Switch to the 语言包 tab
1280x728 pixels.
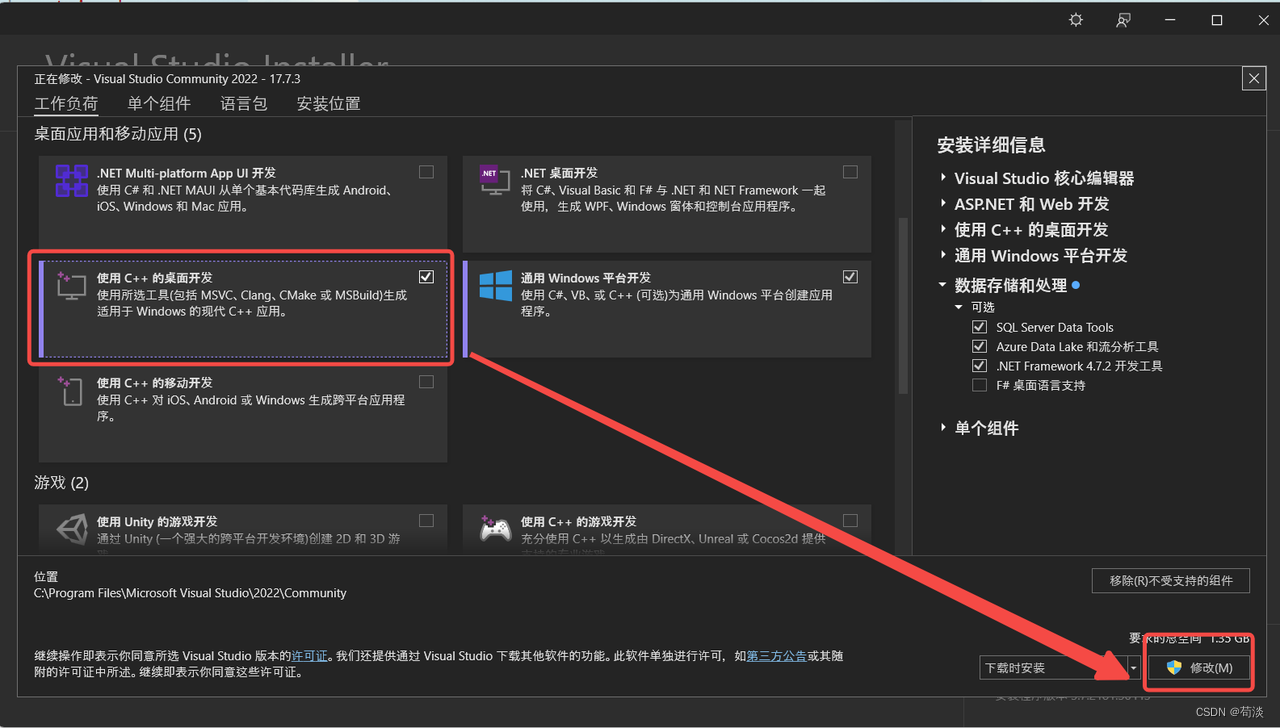coord(244,104)
